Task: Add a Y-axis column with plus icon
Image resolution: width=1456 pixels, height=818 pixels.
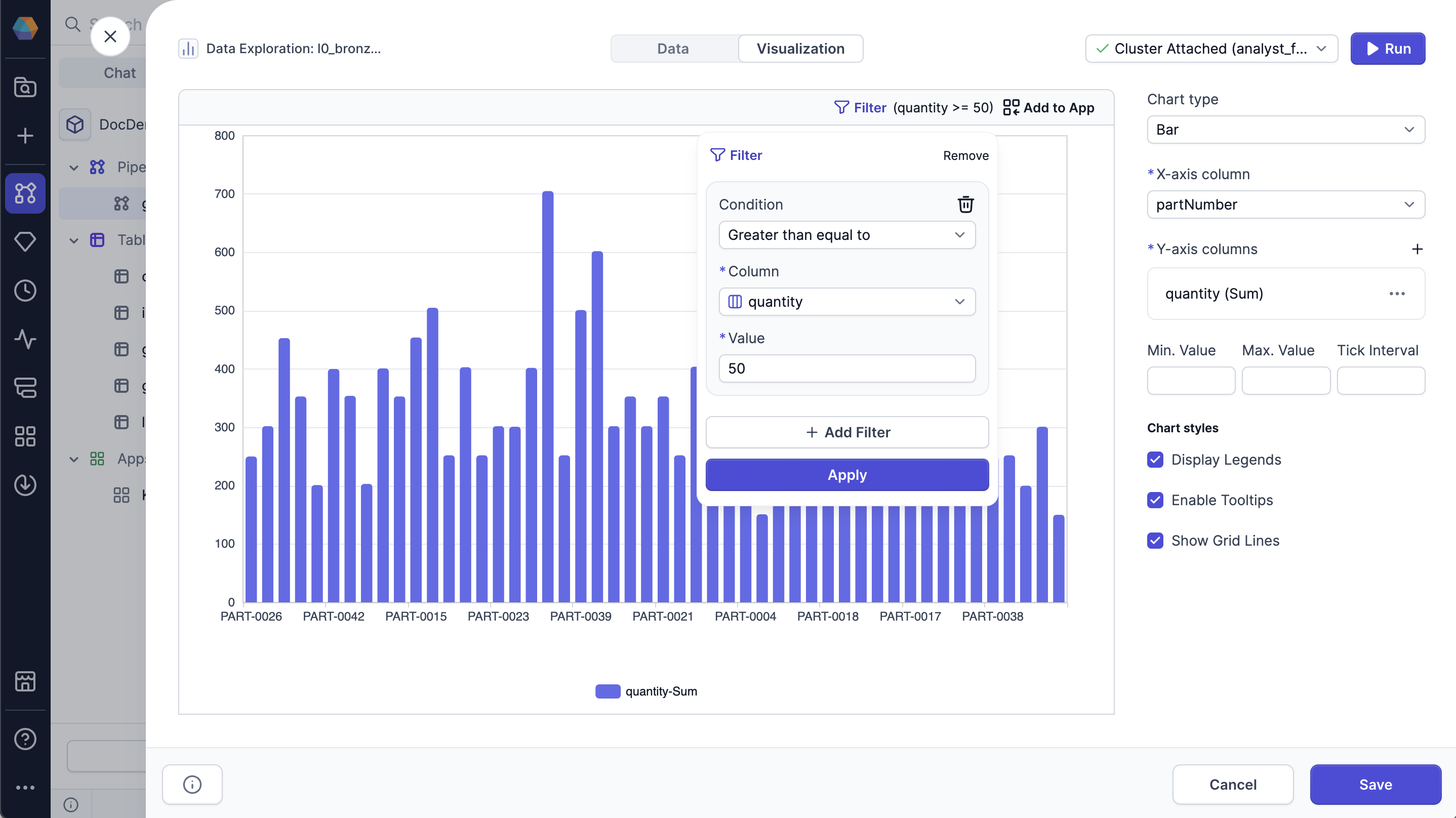Action: coord(1417,250)
